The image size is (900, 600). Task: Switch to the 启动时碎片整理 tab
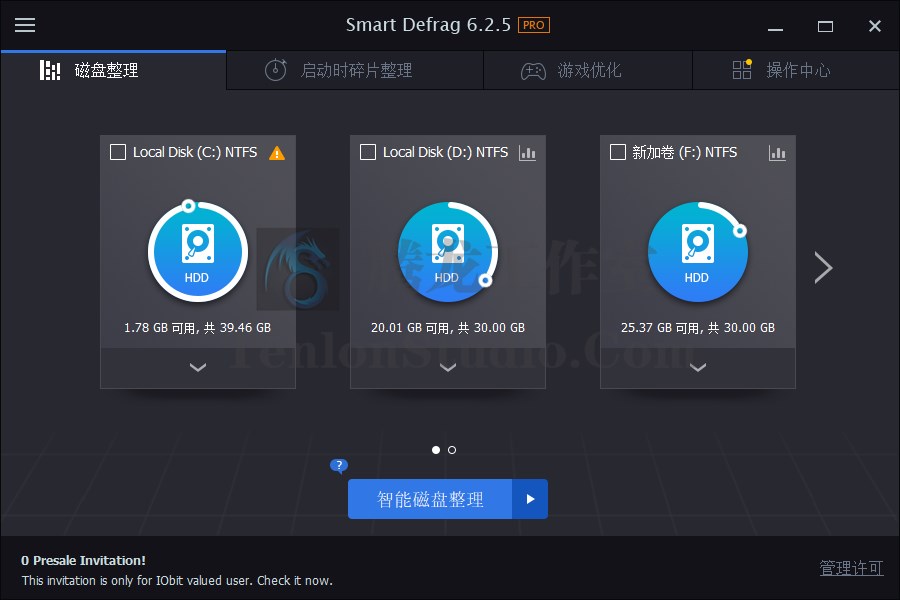[355, 70]
